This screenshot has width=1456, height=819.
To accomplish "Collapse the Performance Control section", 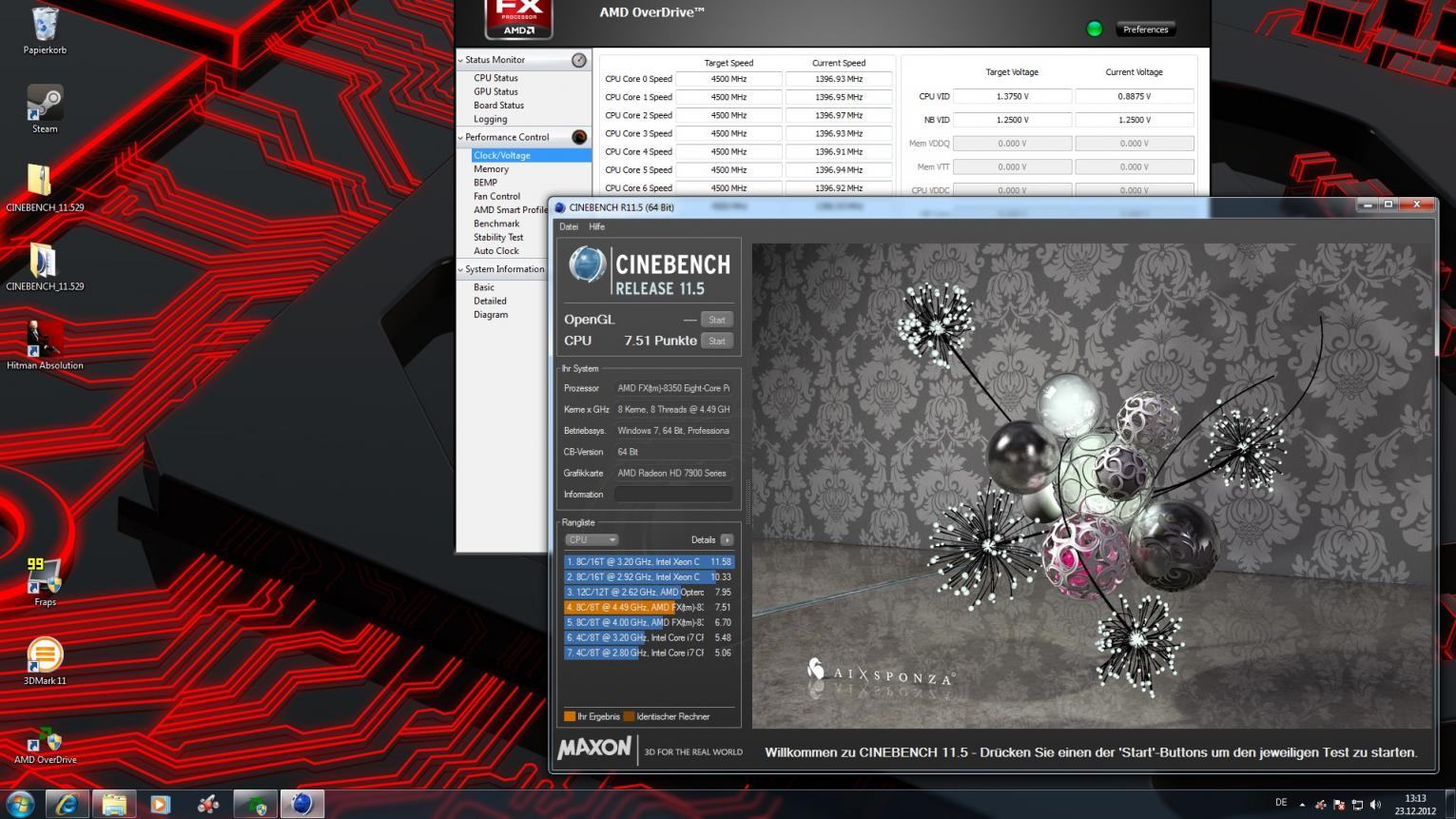I will click(461, 137).
